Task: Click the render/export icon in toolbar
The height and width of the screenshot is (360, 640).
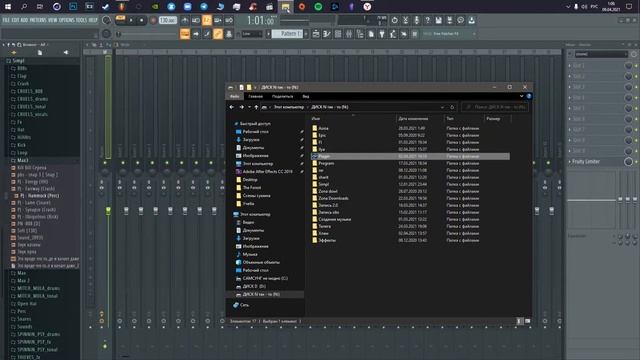Action: tap(449, 20)
